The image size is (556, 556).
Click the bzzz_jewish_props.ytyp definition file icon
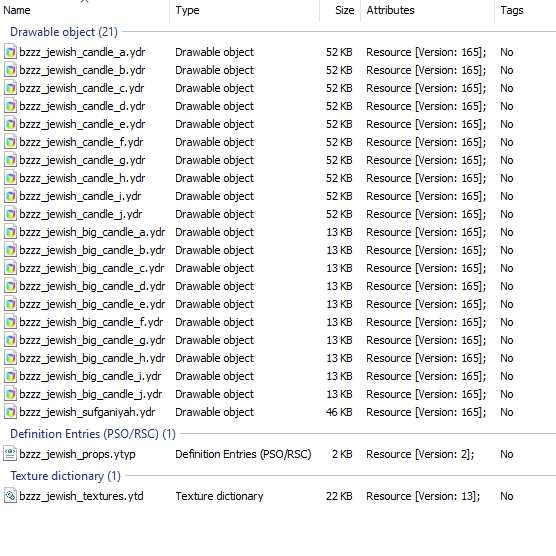point(10,454)
